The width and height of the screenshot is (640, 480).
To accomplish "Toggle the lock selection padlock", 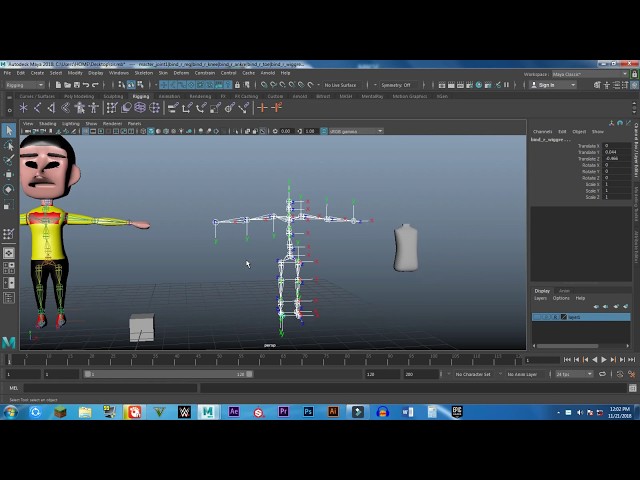I will [x=237, y=85].
